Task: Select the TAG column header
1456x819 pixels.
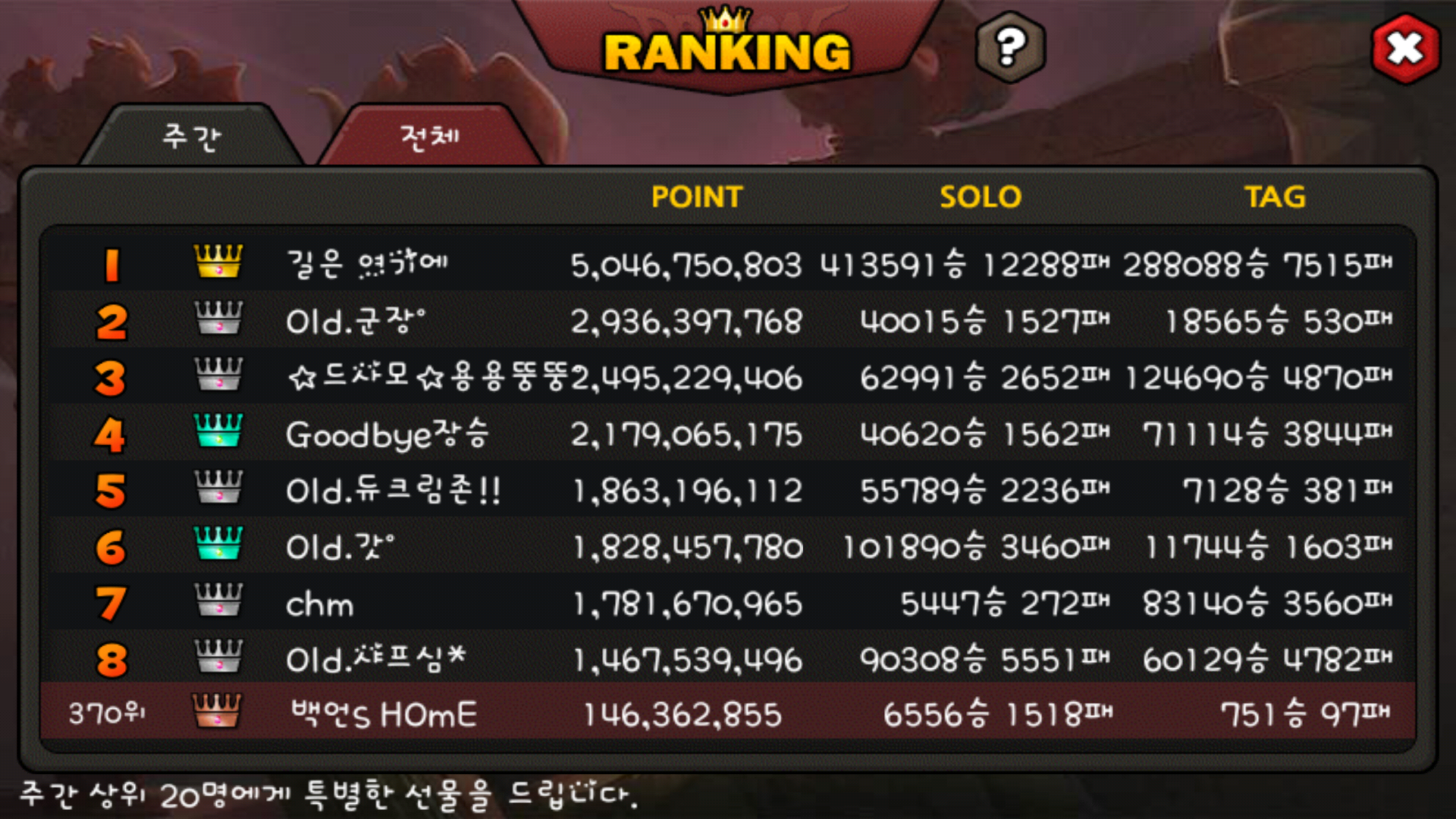Action: pos(1275,197)
